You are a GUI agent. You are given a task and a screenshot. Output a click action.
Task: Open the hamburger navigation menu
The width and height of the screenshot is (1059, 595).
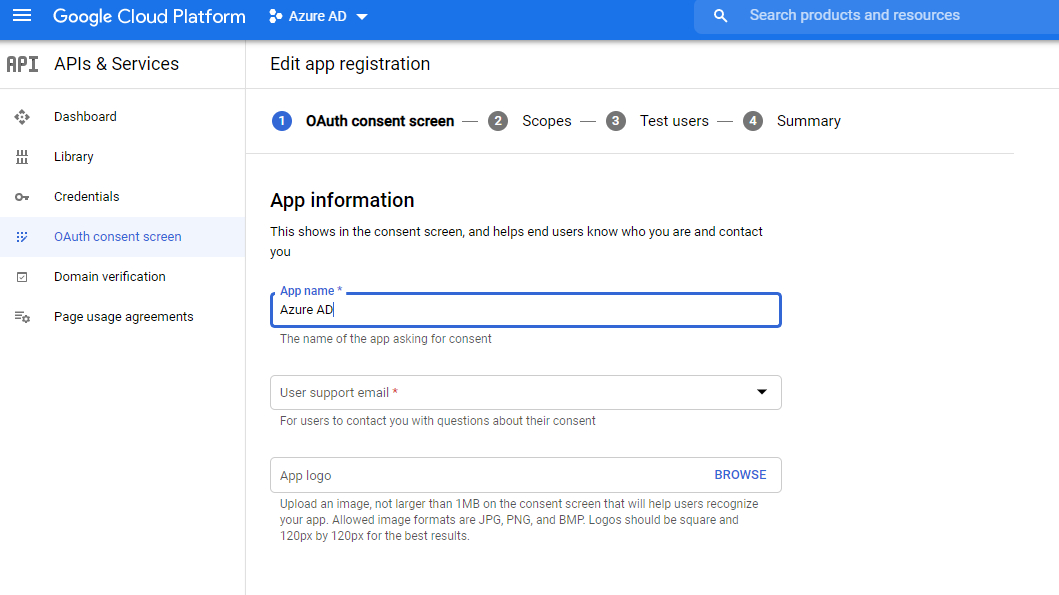[22, 16]
